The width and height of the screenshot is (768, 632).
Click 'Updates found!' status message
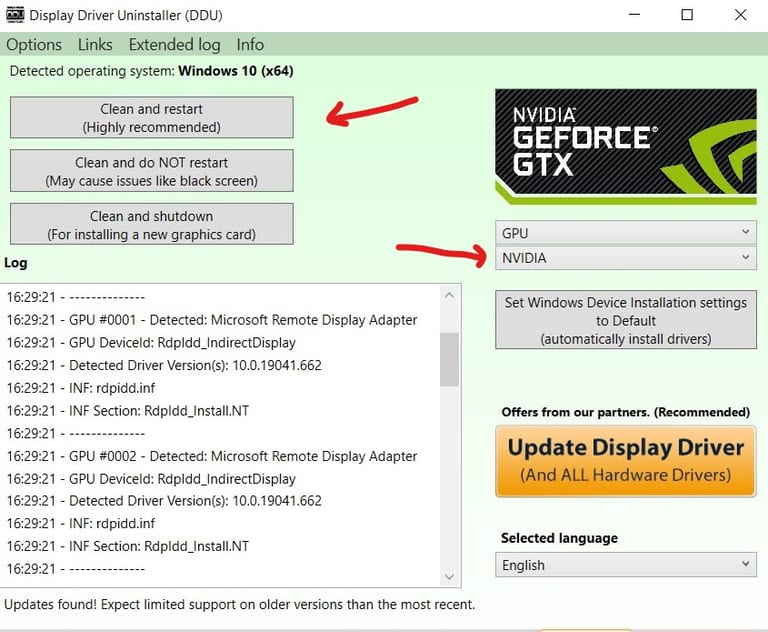coord(240,604)
